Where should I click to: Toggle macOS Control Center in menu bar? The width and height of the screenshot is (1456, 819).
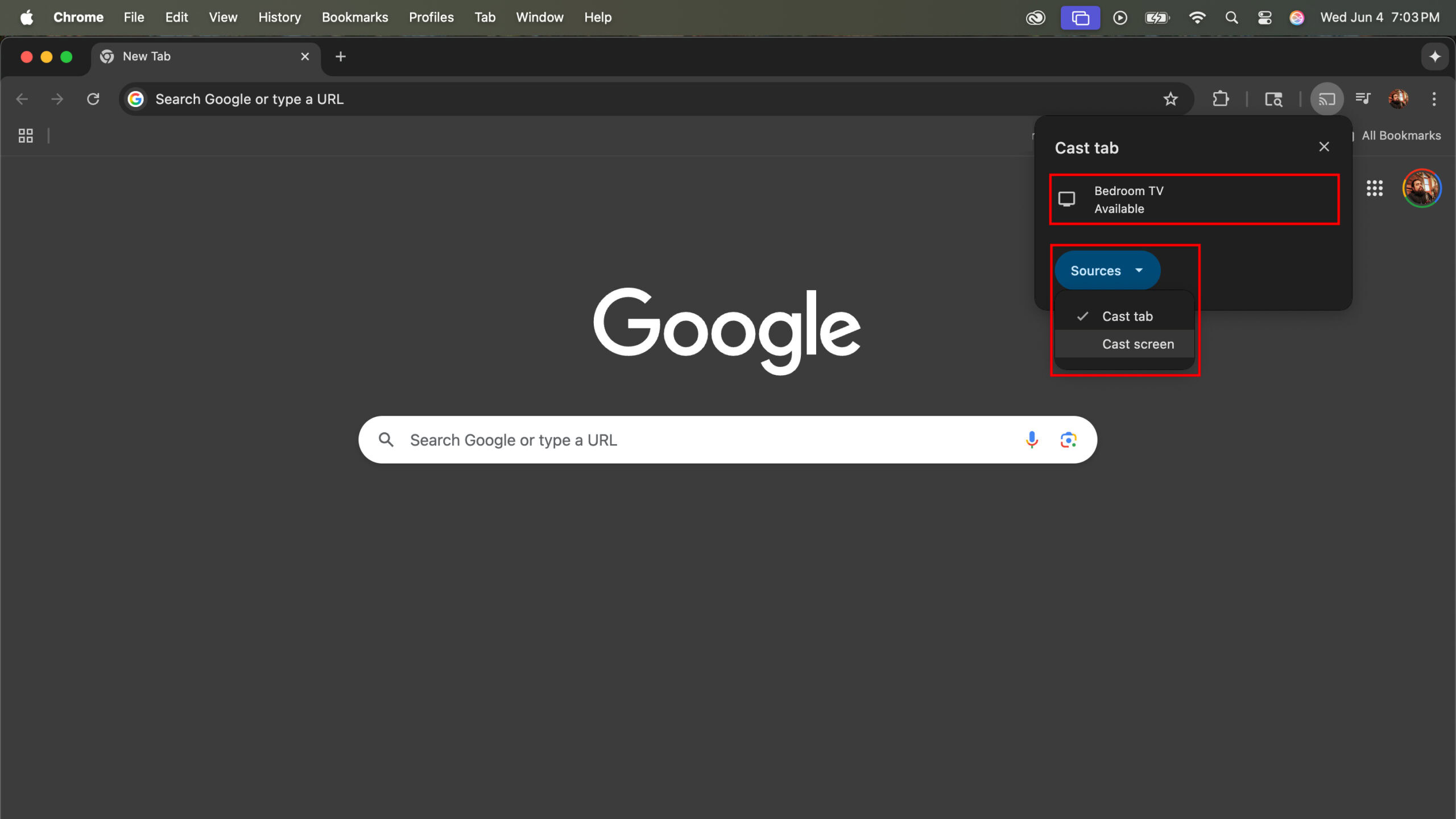click(1264, 18)
